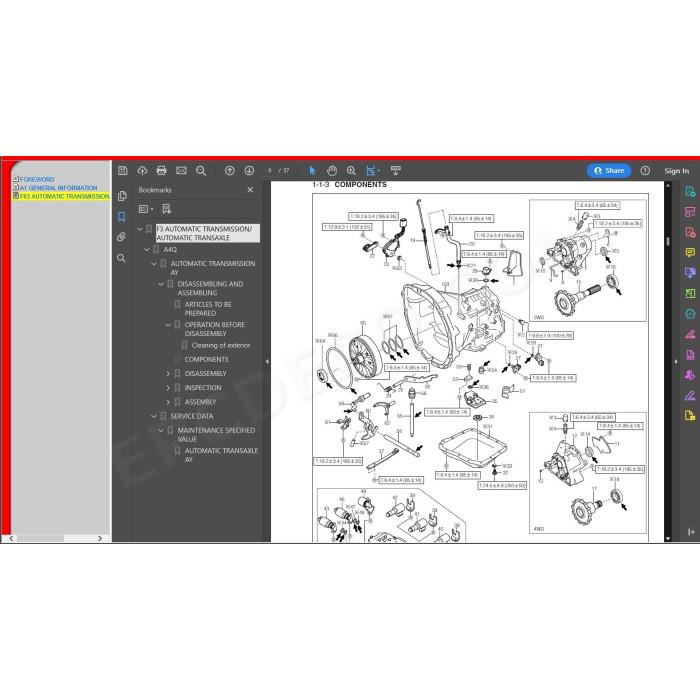Expand the INSPECTION bookmark
Screen dimensions: 700x700
click(x=168, y=388)
